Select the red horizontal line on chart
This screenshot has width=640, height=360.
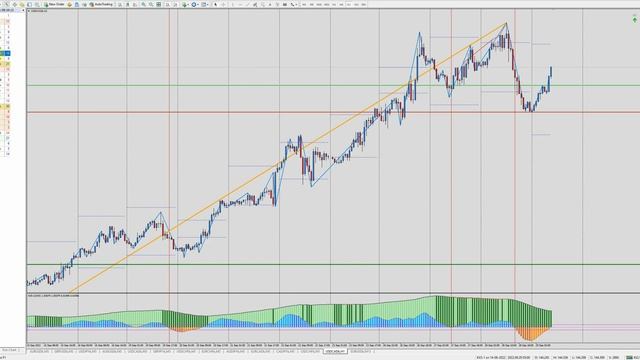click(333, 112)
